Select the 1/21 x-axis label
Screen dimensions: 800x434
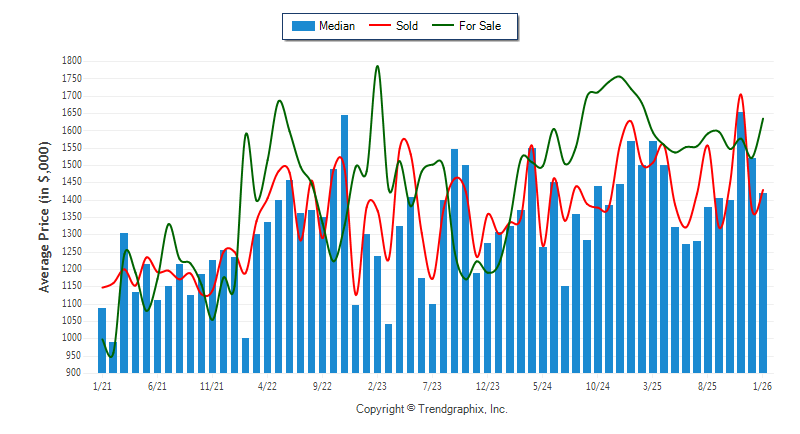click(x=102, y=385)
